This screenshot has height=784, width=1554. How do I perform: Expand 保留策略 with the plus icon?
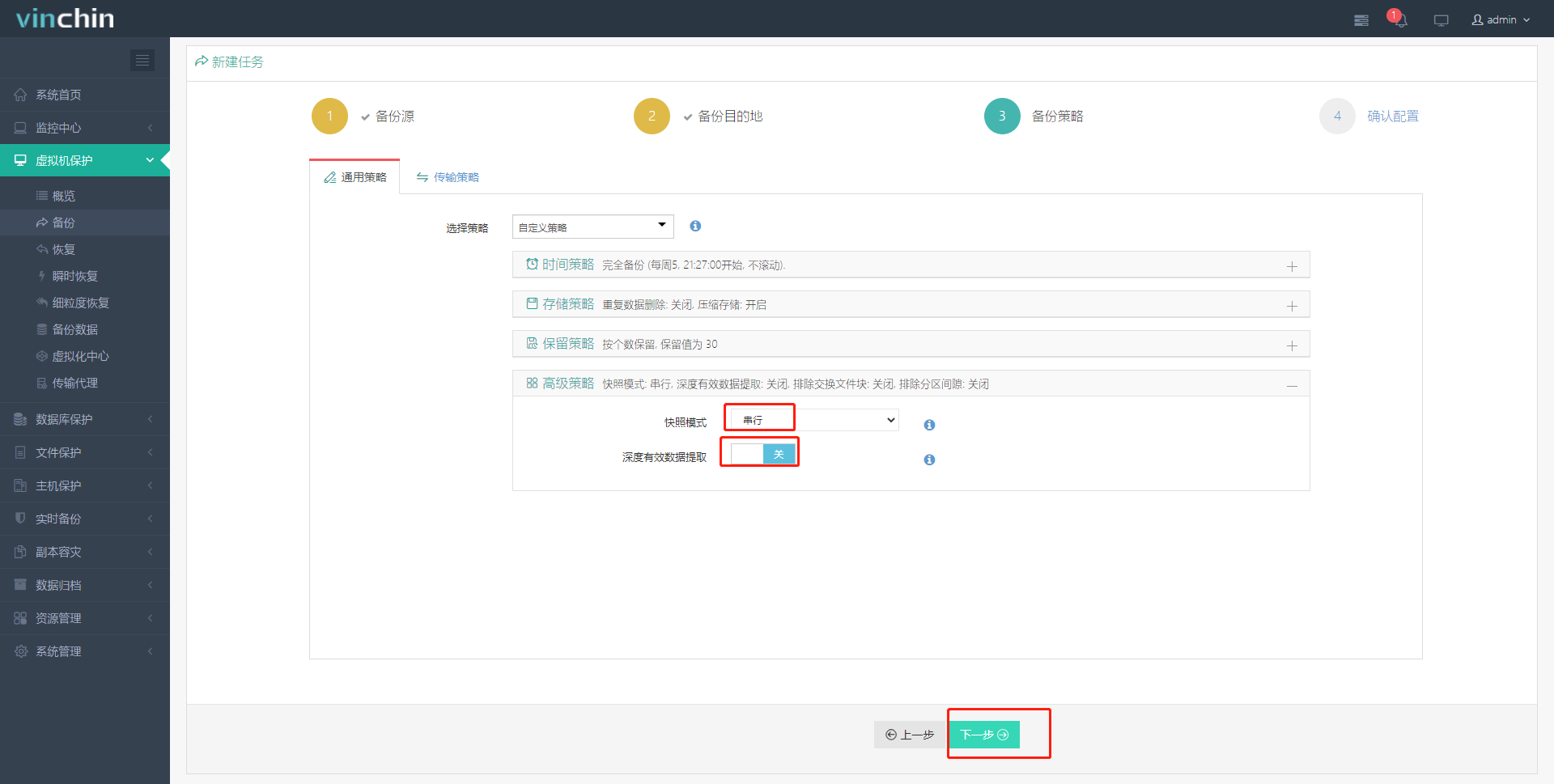click(1292, 345)
